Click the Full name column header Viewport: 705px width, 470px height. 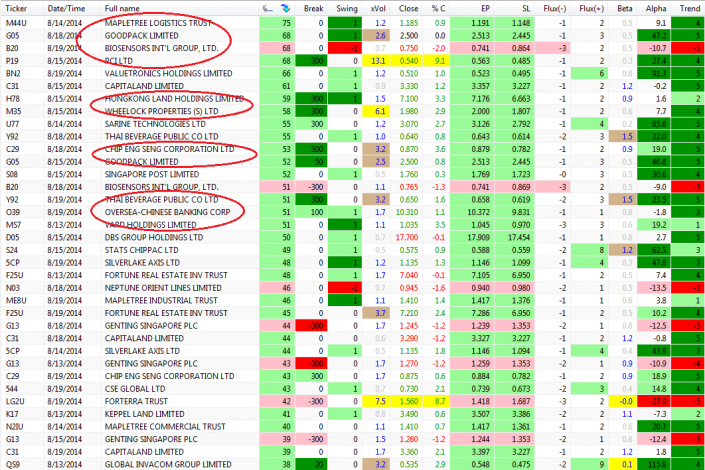[125, 8]
